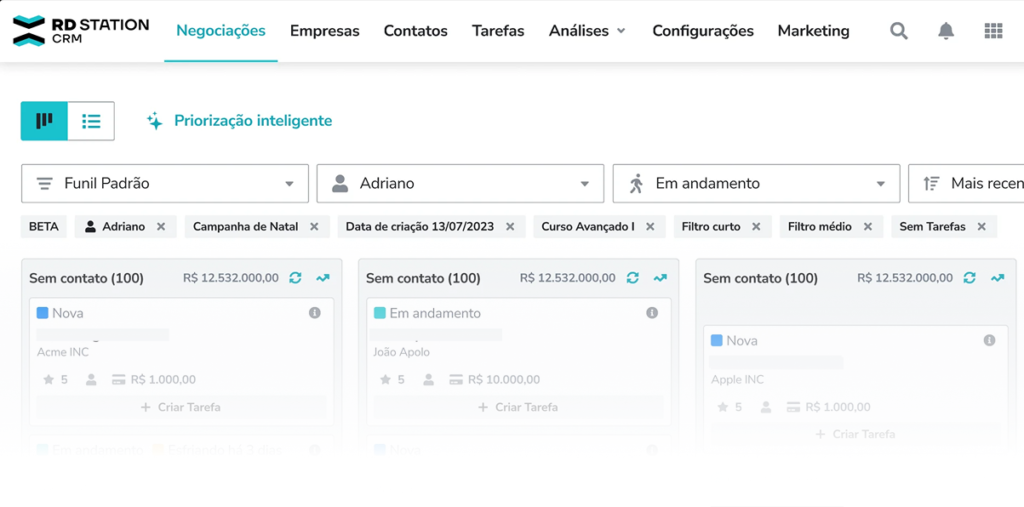The width and height of the screenshot is (1024, 507).
Task: Open the search magnifier icon
Action: click(899, 31)
